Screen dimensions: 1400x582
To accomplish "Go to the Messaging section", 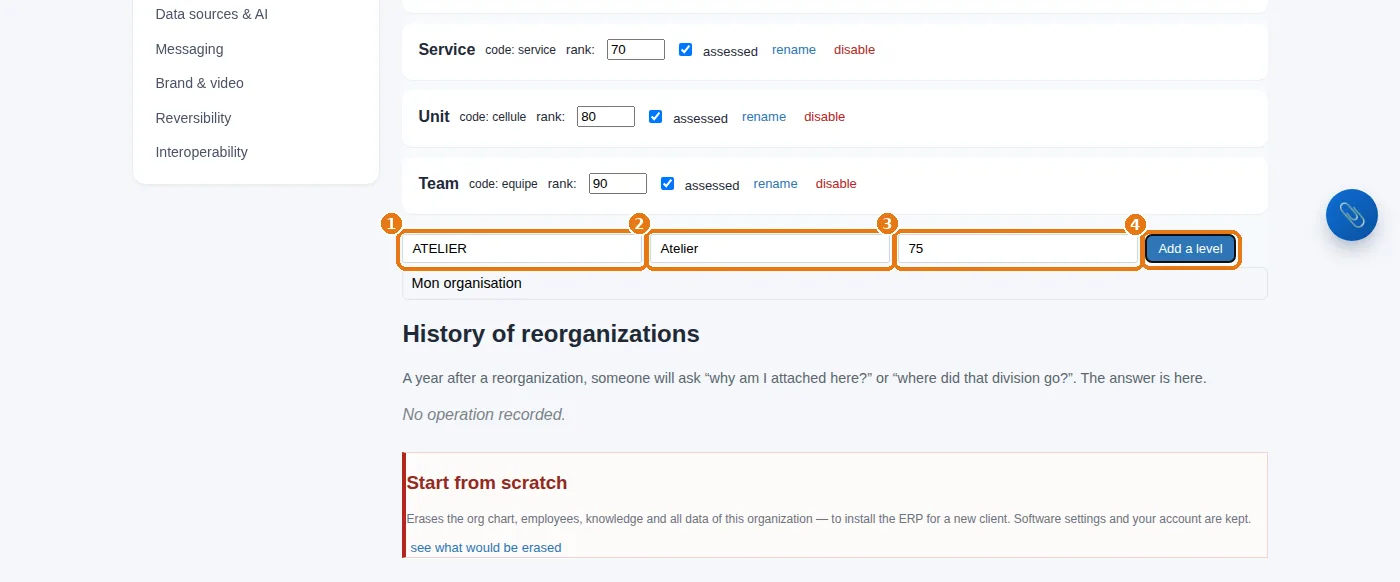I will click(x=189, y=49).
